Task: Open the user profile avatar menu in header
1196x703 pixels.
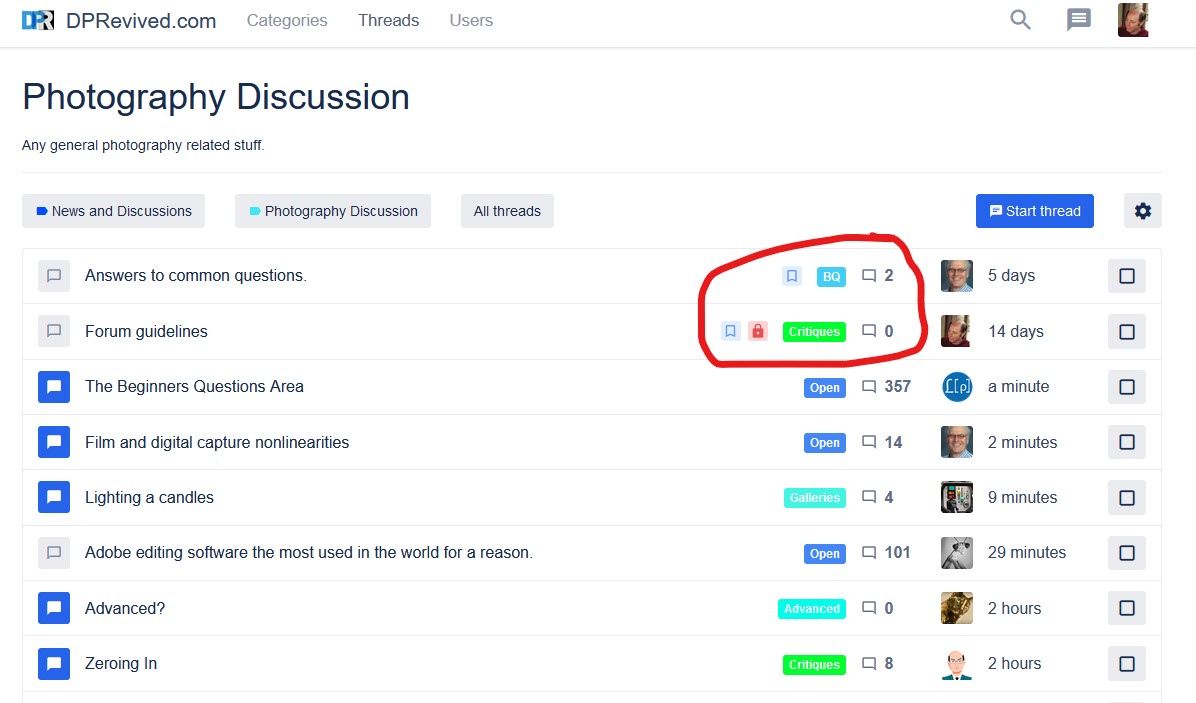Action: click(x=1133, y=20)
